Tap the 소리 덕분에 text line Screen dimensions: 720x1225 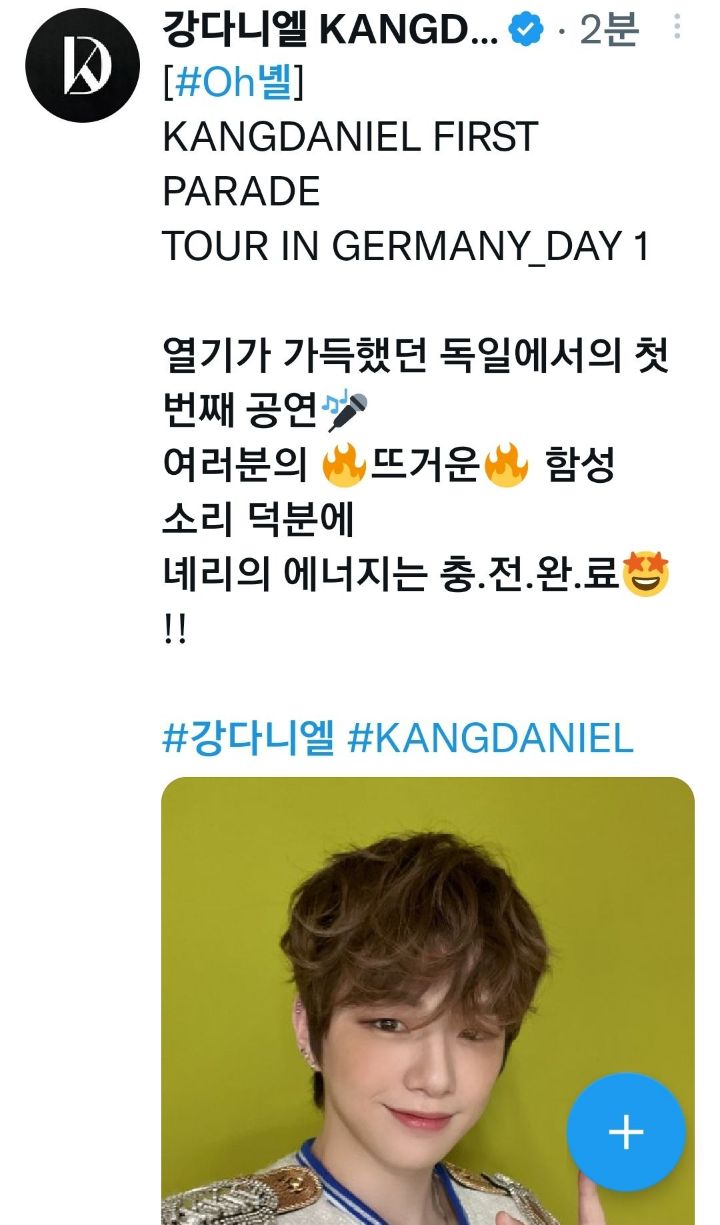click(258, 521)
